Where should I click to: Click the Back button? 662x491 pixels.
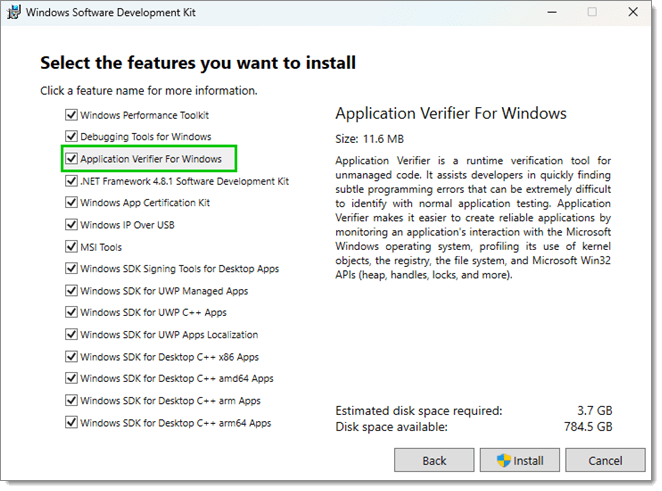click(x=434, y=460)
